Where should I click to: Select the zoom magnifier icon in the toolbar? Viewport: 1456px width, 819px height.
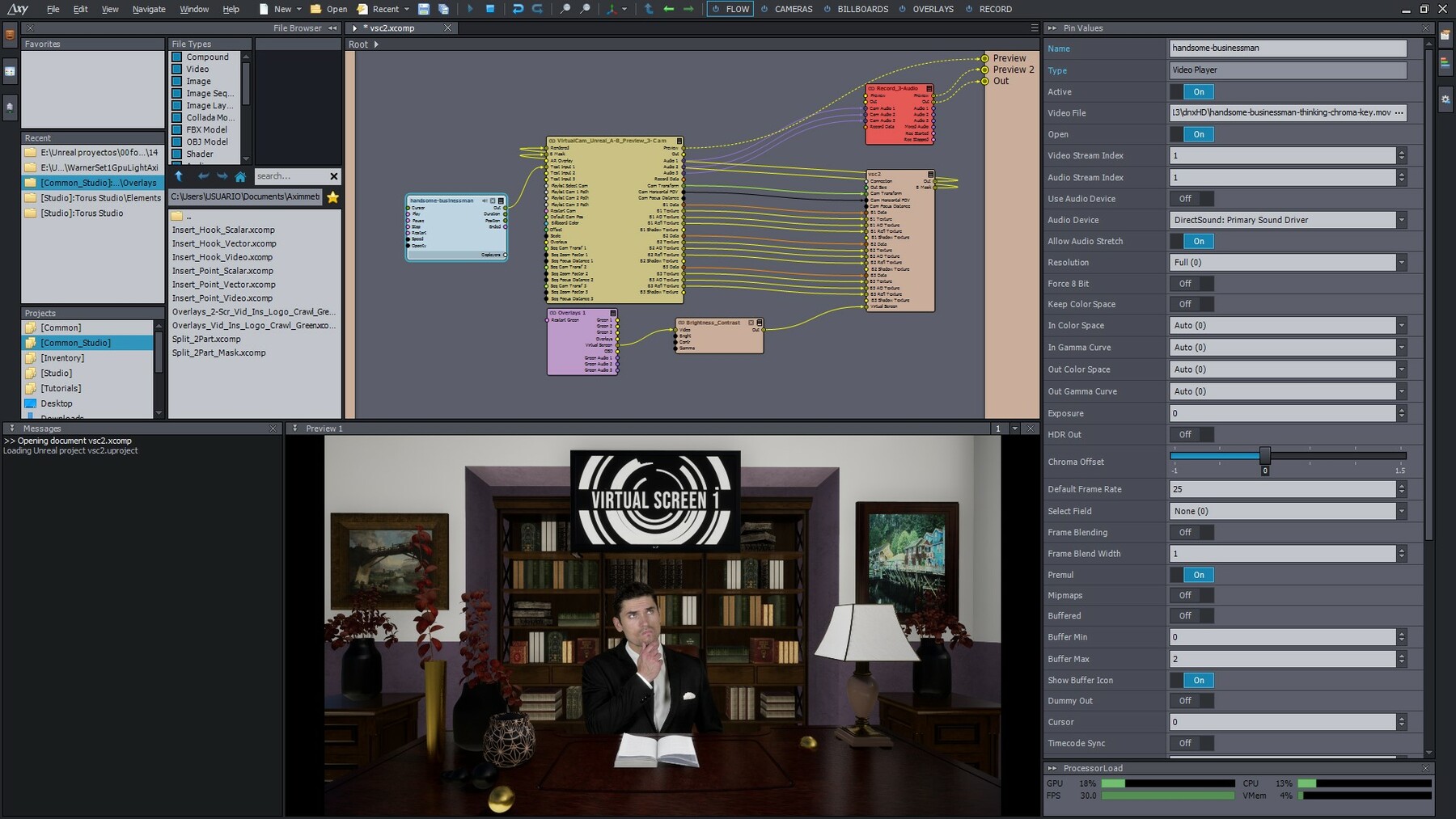(x=565, y=9)
